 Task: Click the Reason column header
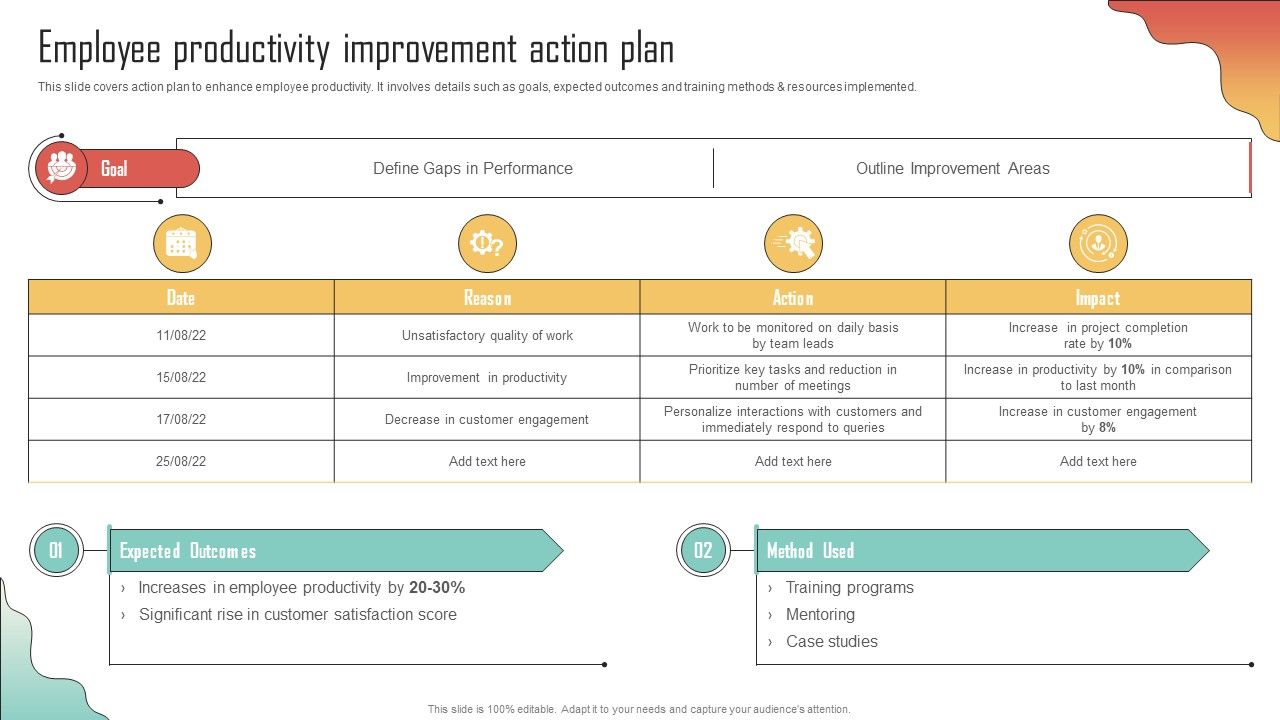[487, 298]
